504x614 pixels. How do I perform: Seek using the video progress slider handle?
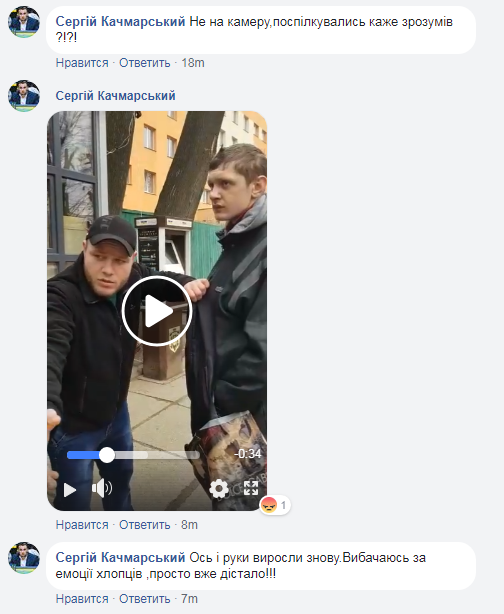[x=107, y=455]
